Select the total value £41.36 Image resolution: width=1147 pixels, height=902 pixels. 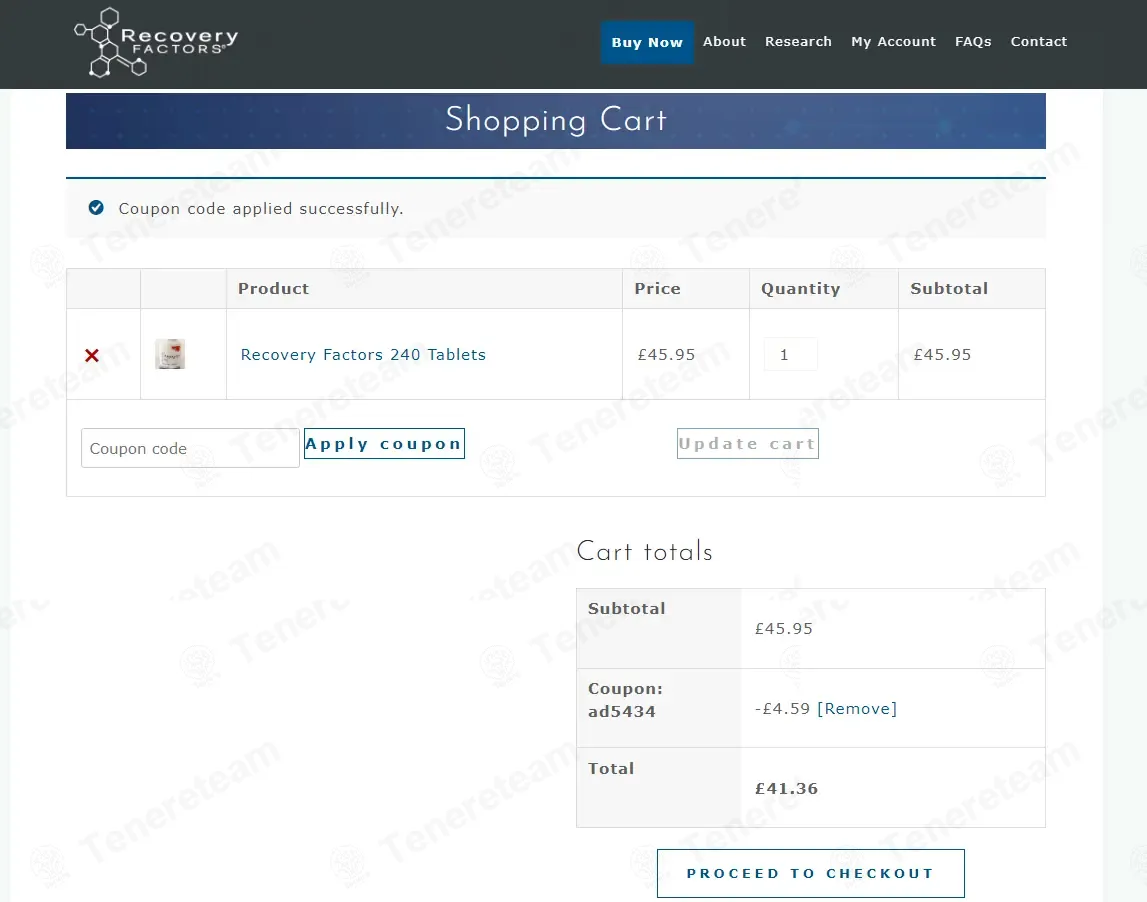pyautogui.click(x=786, y=789)
